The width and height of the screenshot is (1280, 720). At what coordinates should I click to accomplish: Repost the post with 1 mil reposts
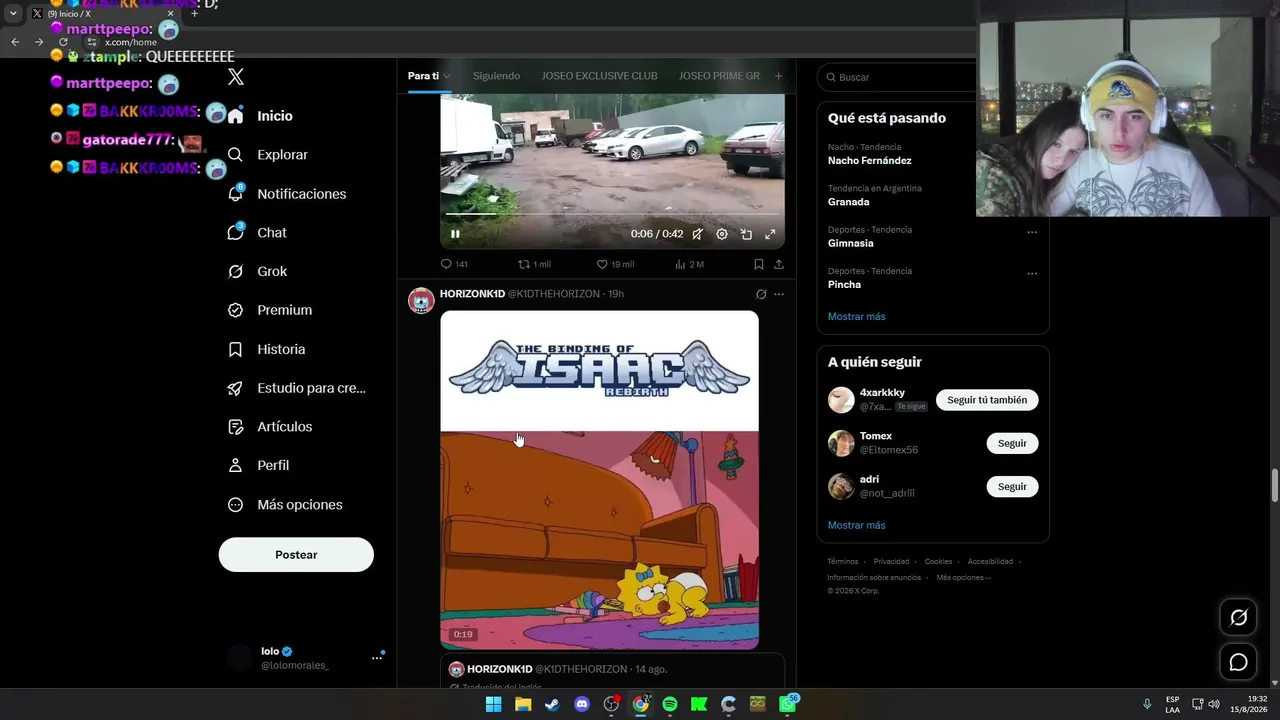pos(534,264)
